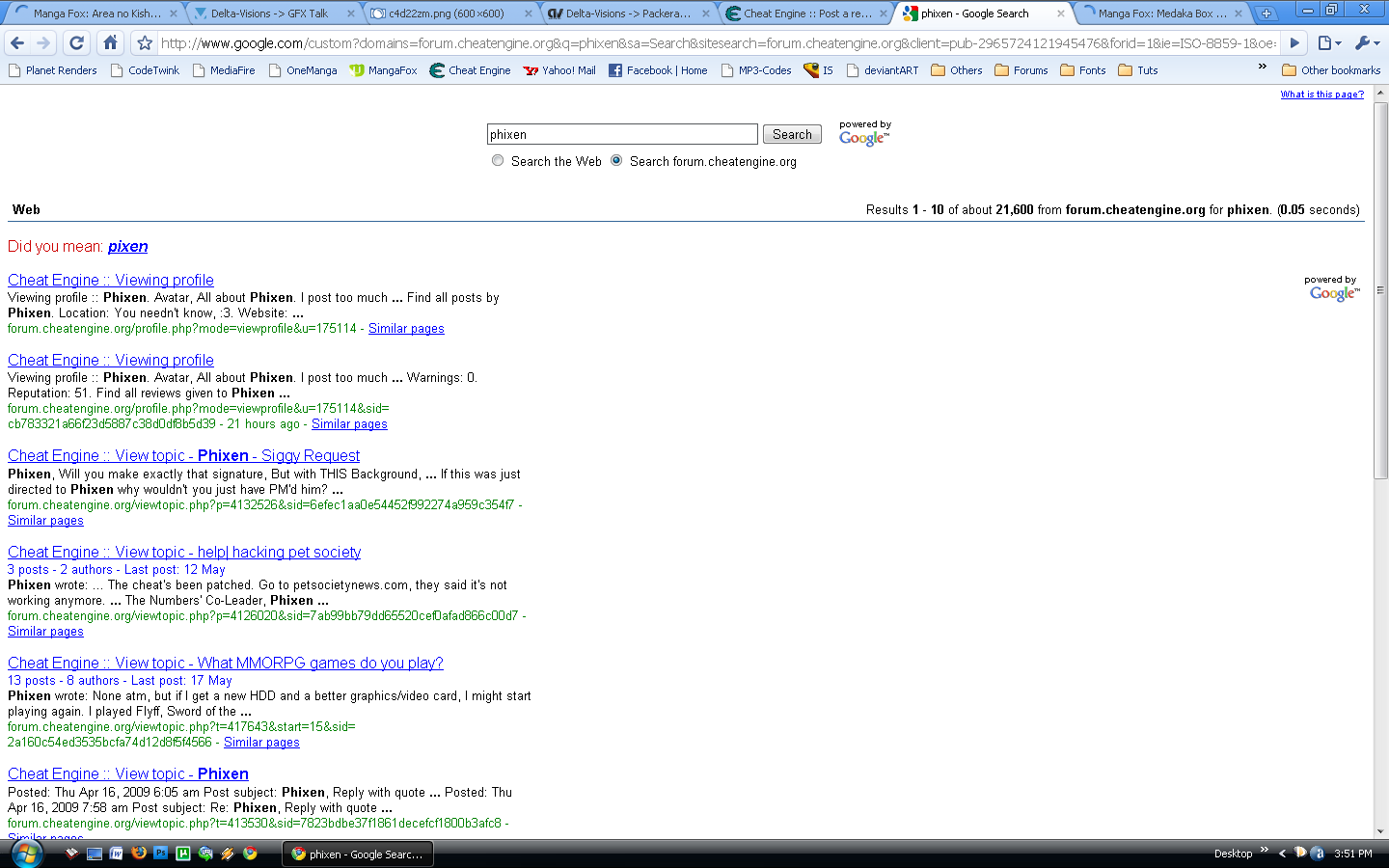
Task: Go back using the browser back arrow
Action: [x=16, y=42]
